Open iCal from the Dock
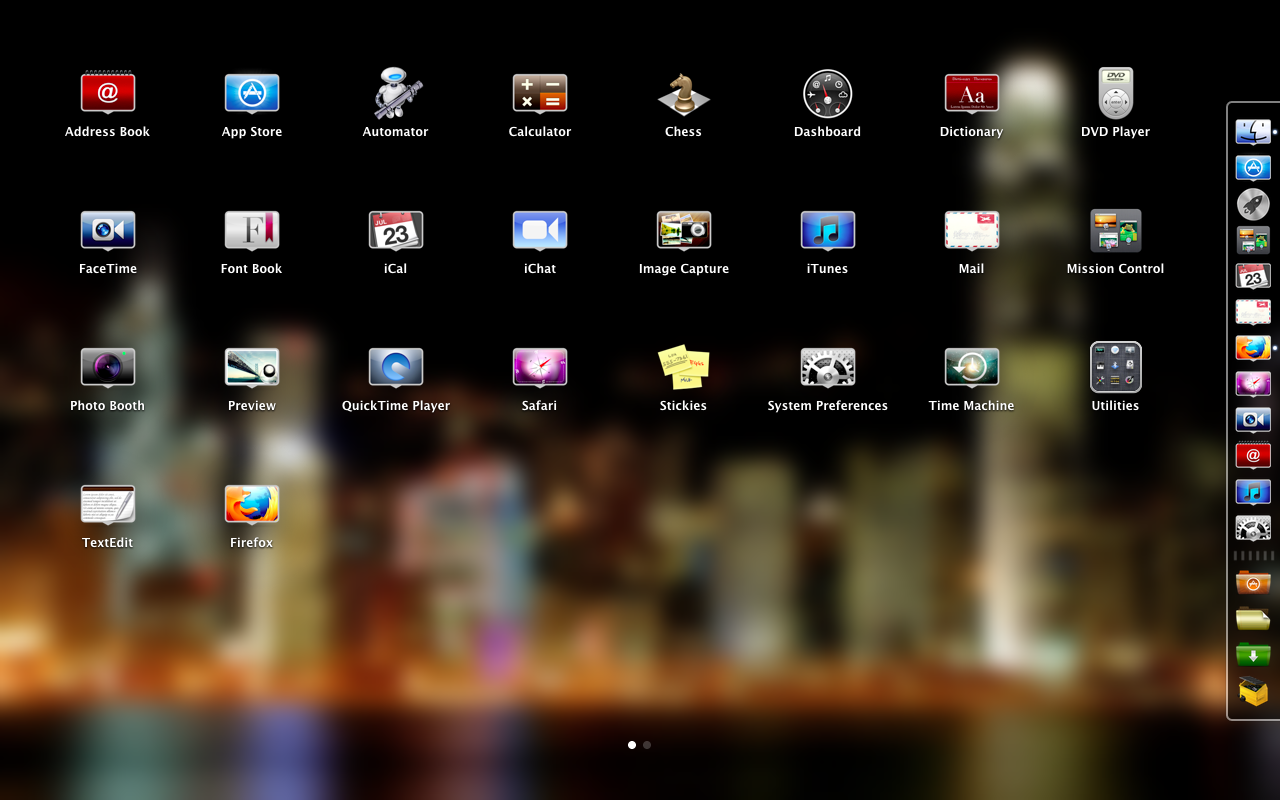 [x=1253, y=276]
